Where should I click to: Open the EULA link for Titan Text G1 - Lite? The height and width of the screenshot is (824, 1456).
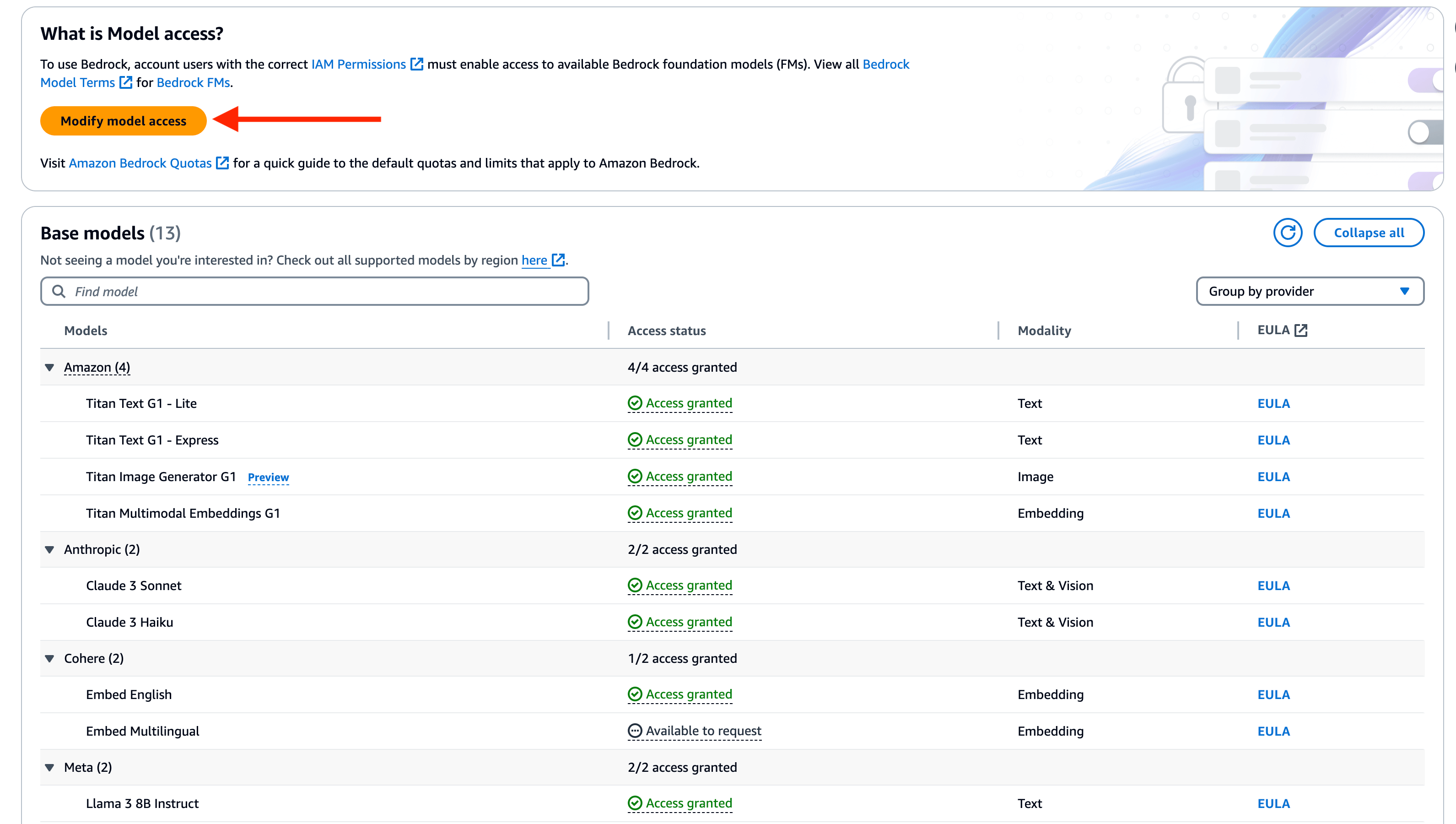[x=1273, y=403]
